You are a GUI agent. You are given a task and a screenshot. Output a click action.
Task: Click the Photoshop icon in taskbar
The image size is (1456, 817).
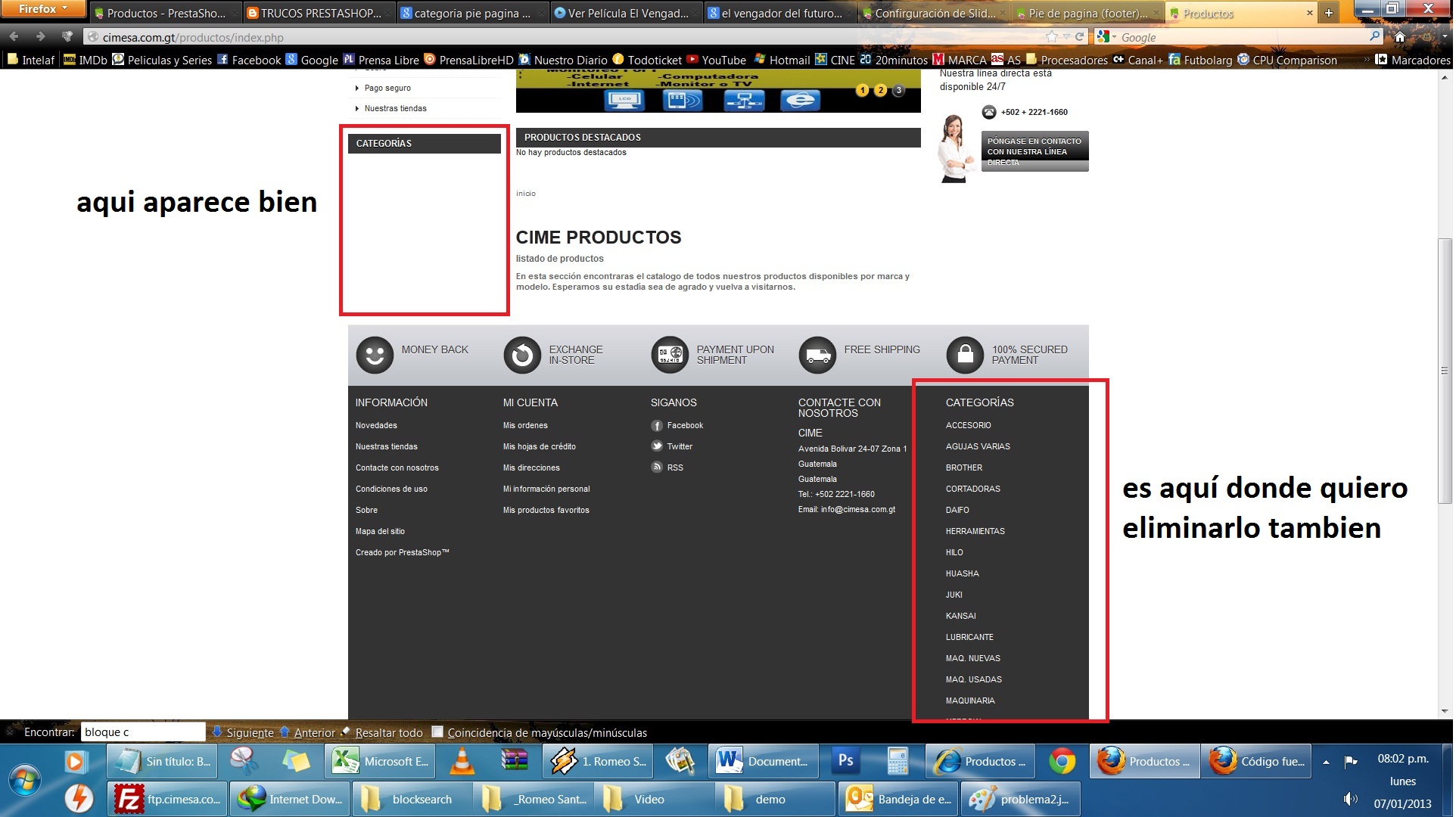click(847, 762)
